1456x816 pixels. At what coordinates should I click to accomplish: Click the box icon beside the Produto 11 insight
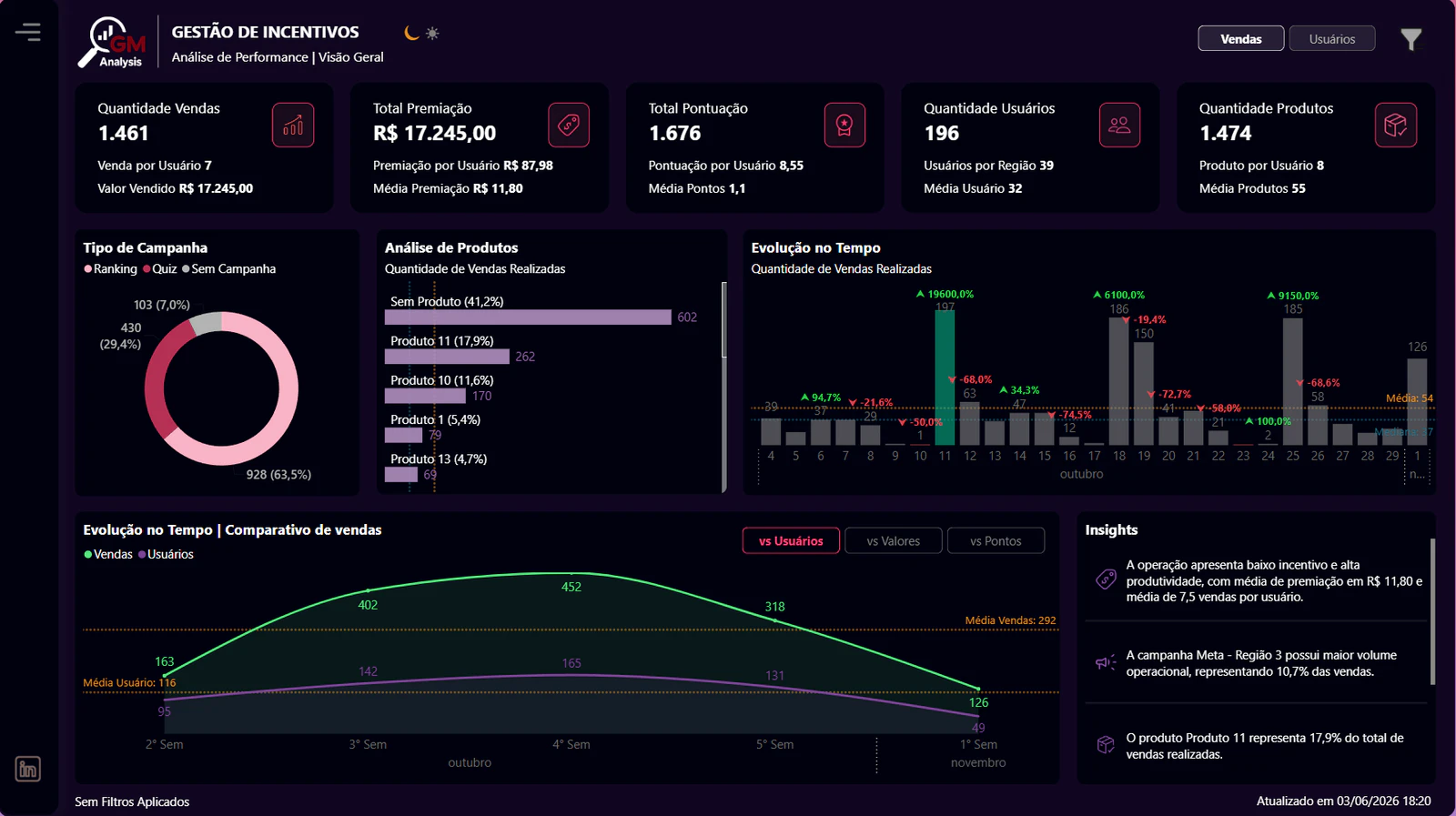pos(1106,745)
